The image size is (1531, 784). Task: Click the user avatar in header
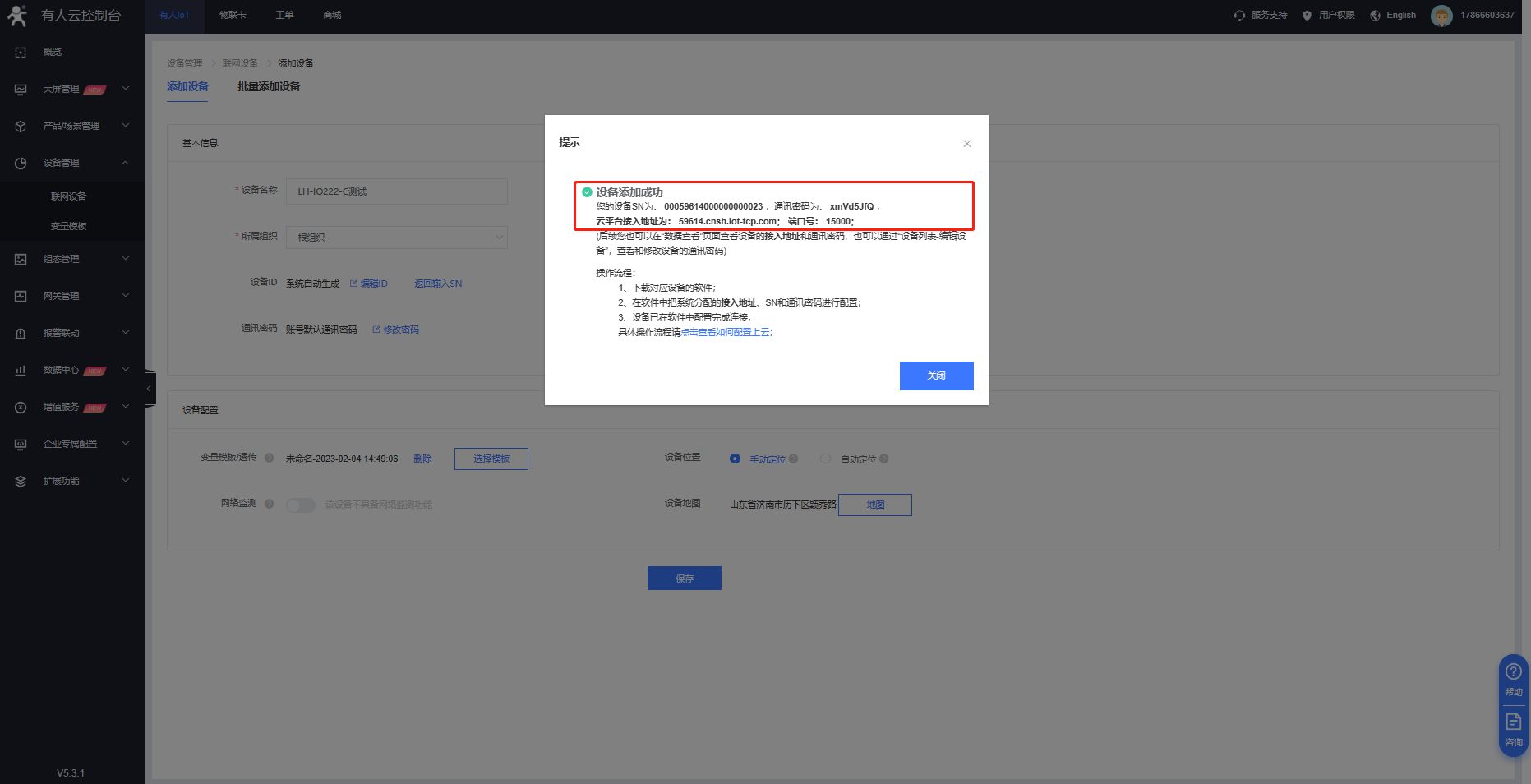tap(1441, 16)
